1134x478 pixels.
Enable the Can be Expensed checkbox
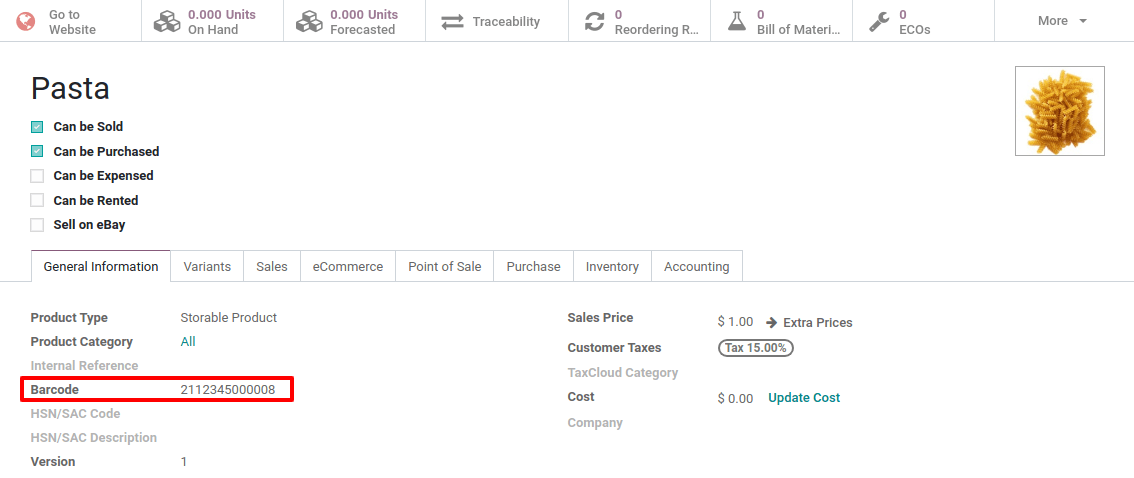click(x=37, y=176)
